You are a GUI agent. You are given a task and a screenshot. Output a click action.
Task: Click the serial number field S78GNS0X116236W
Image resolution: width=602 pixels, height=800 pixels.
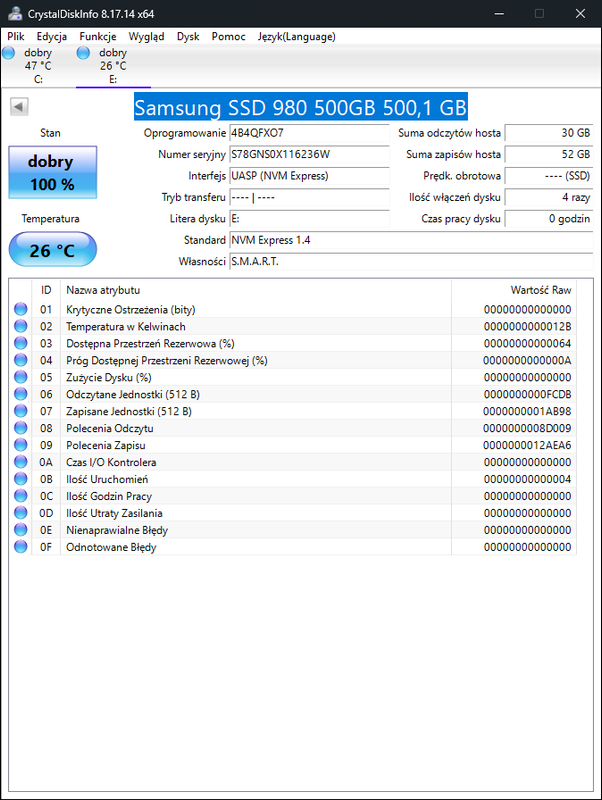(309, 155)
